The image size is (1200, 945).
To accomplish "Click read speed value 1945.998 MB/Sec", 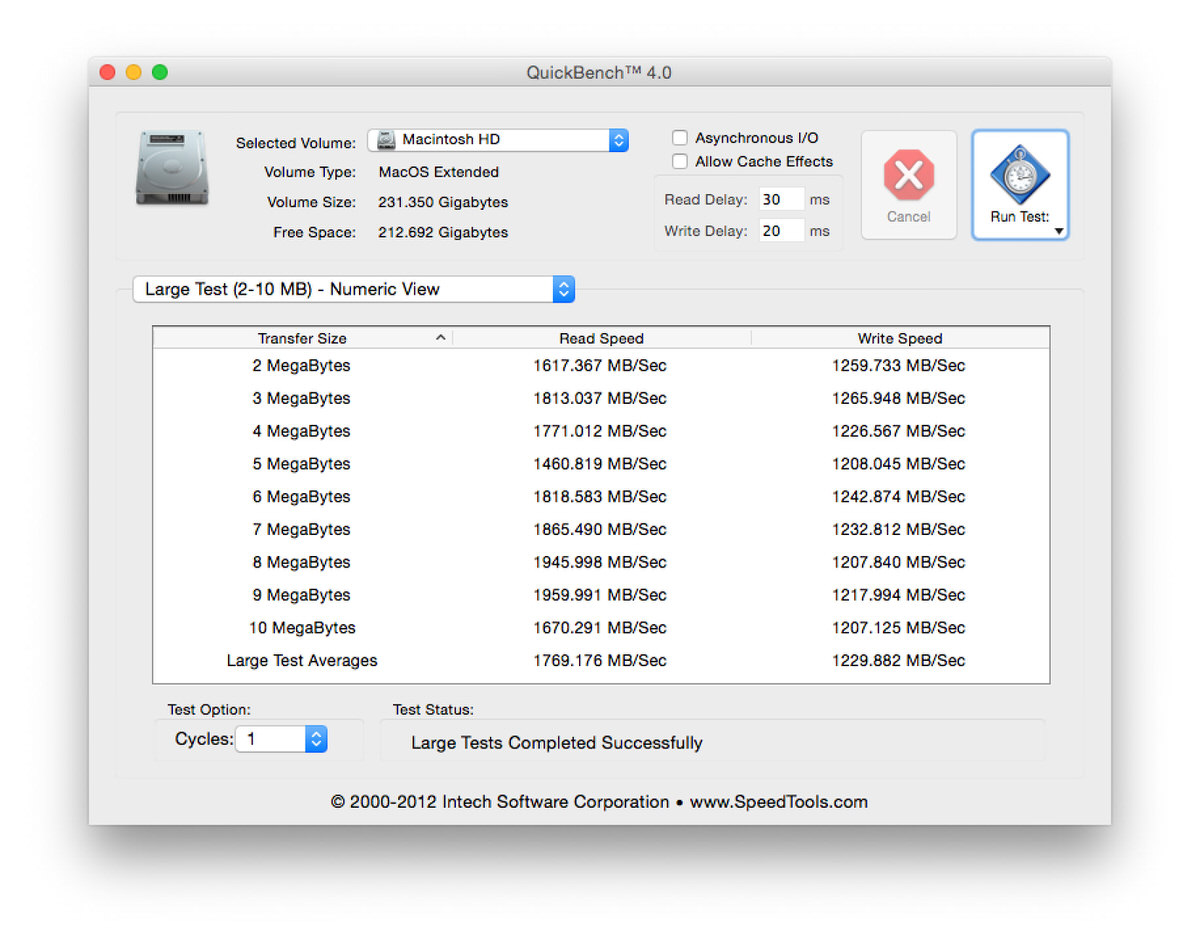I will tap(600, 562).
